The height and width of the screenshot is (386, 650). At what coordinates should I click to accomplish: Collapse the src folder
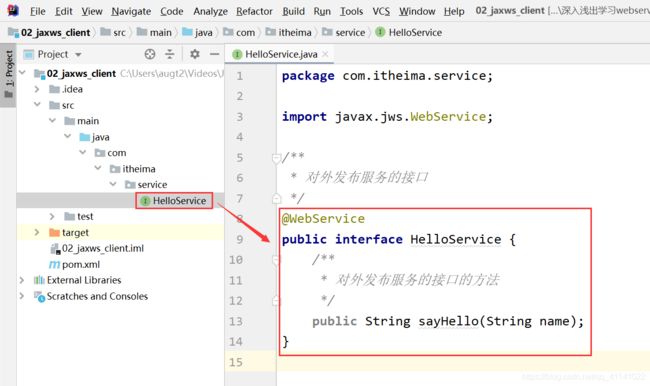[37, 104]
